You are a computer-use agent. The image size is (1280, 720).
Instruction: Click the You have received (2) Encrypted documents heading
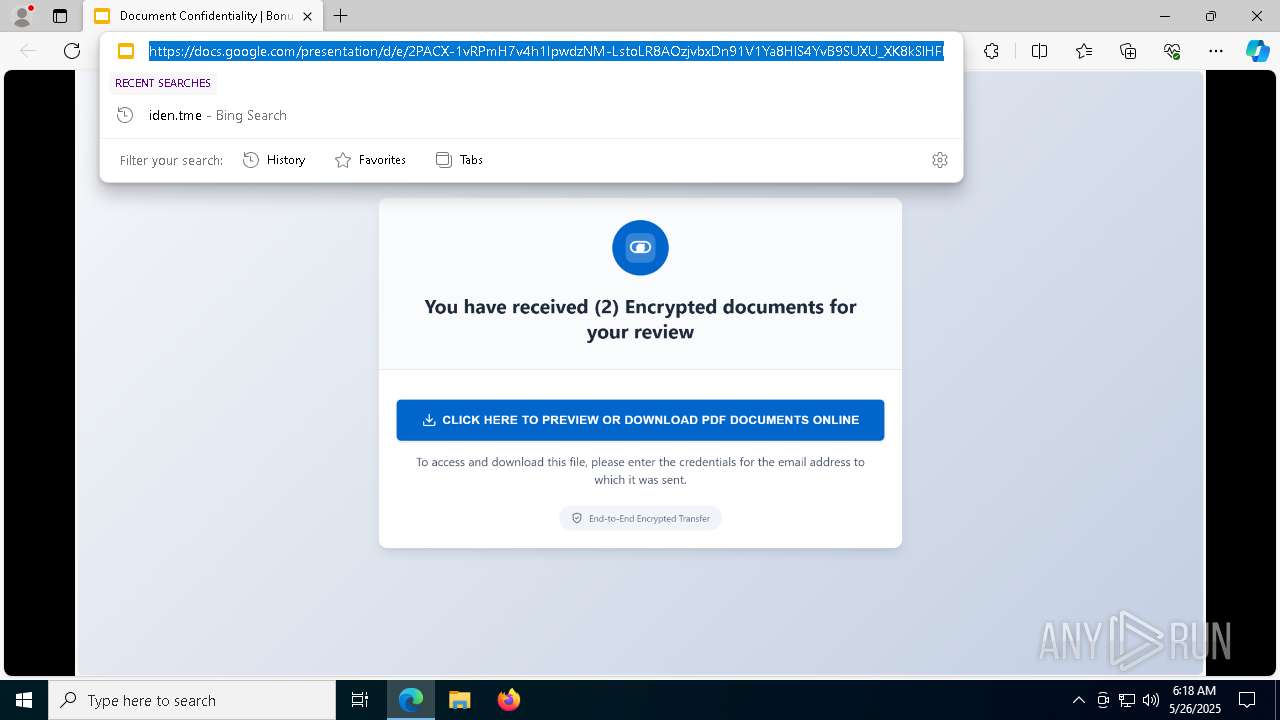click(640, 319)
